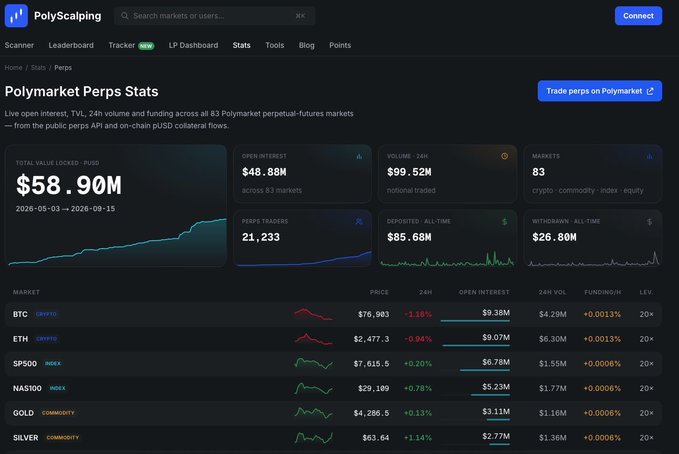Click the GOLD open interest bar
679x454 pixels.
(x=498, y=420)
